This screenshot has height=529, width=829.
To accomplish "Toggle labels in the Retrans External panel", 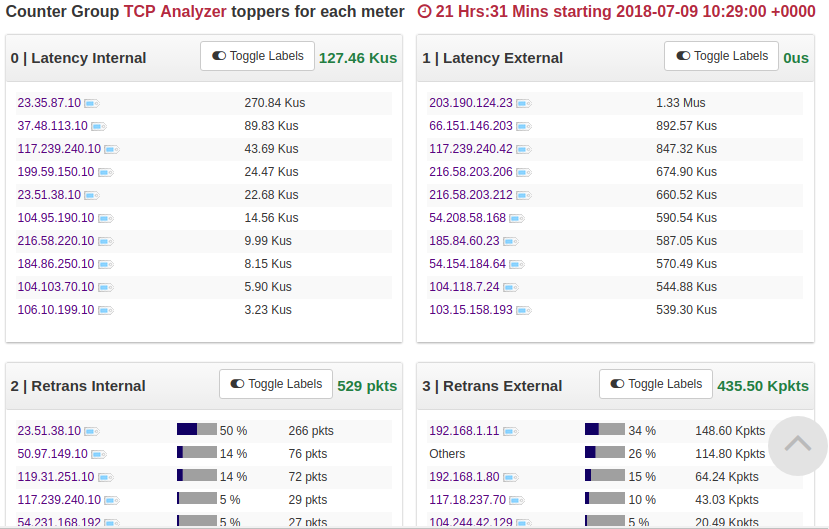I will tap(656, 384).
